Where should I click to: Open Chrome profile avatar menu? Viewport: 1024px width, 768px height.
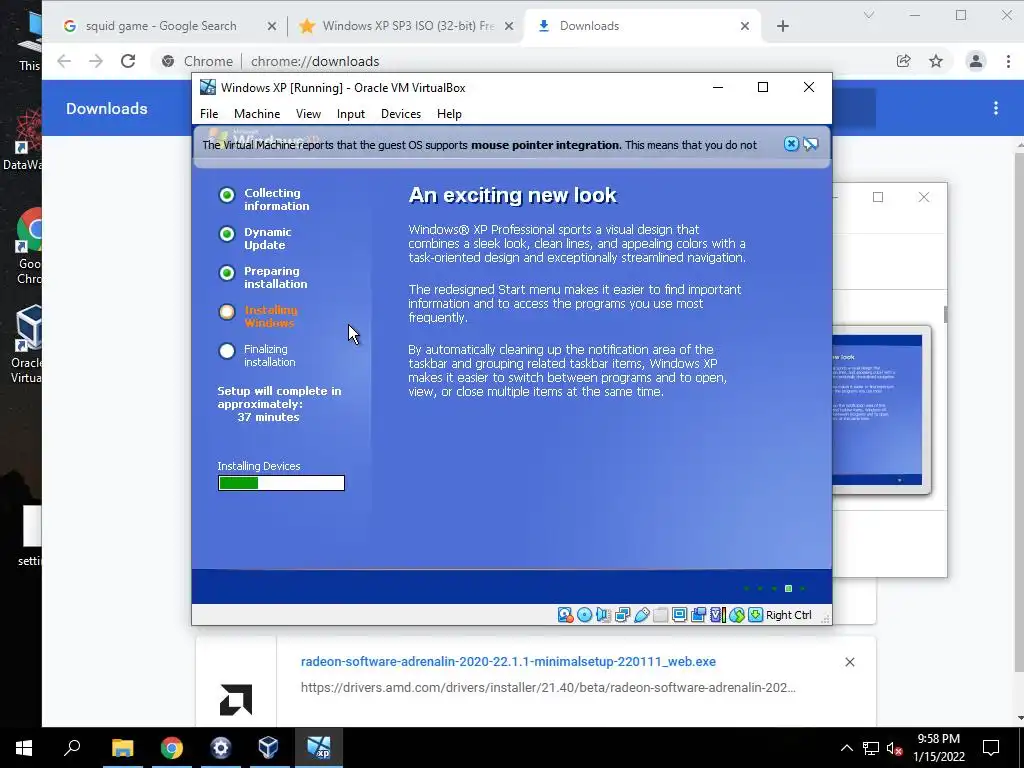click(x=976, y=61)
